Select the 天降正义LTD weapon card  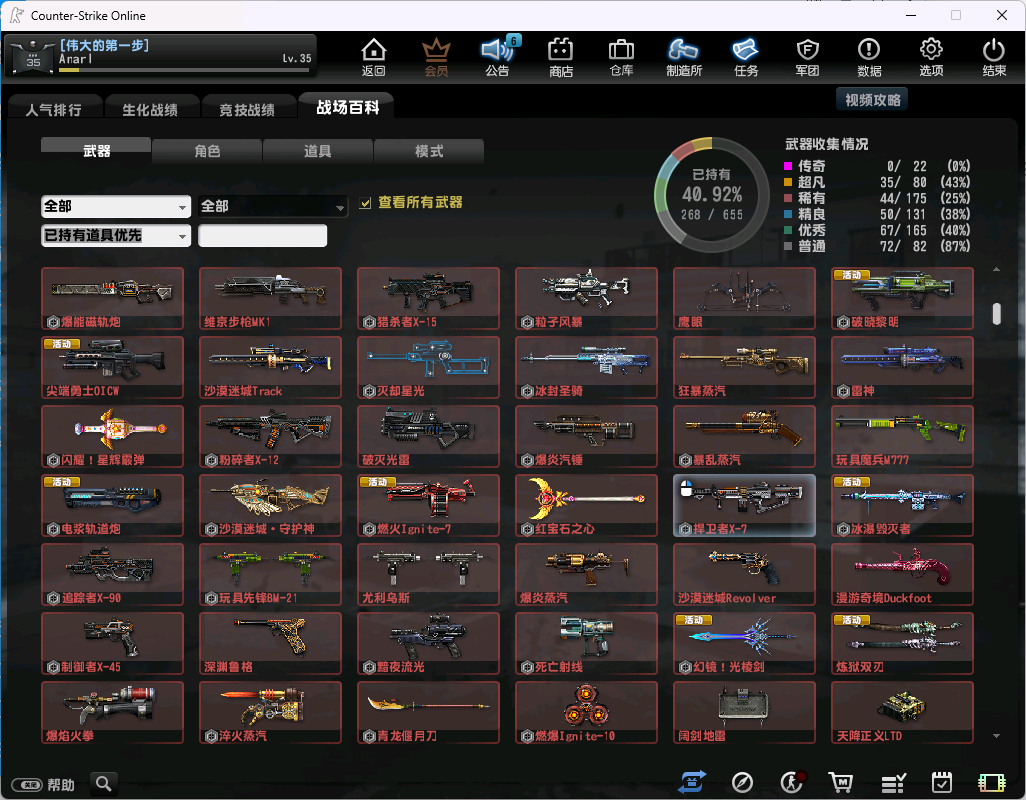click(x=902, y=712)
